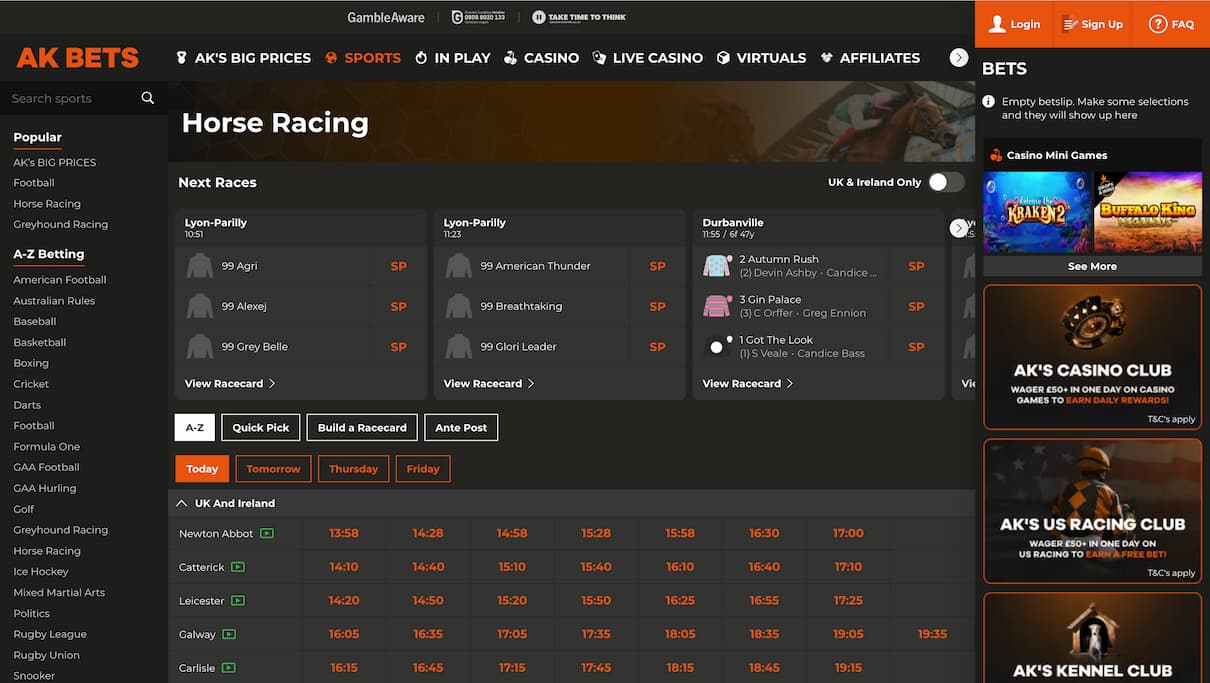Open GambleAware logo link
This screenshot has width=1210, height=683.
point(386,17)
